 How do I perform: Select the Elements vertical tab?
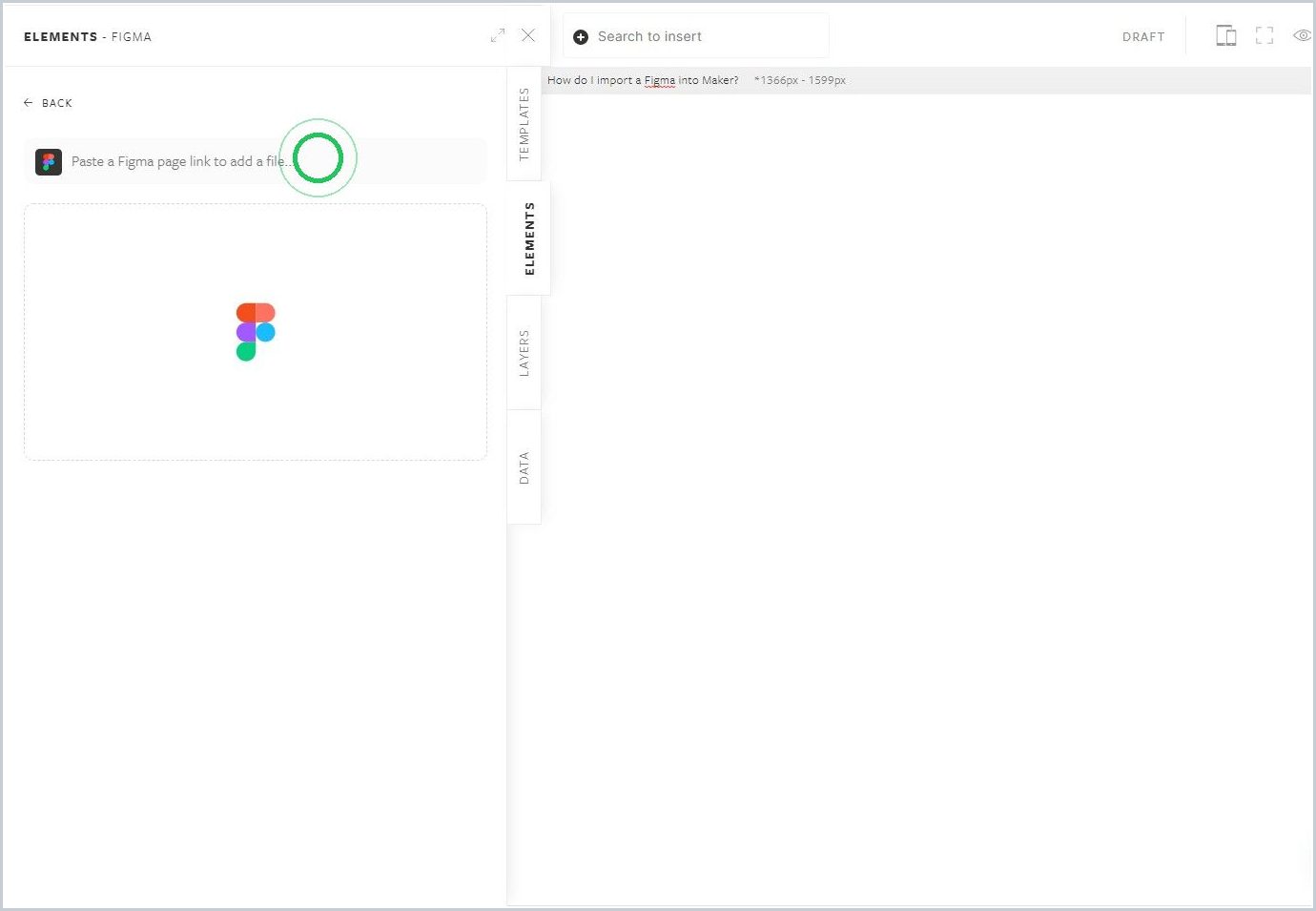[x=529, y=238]
